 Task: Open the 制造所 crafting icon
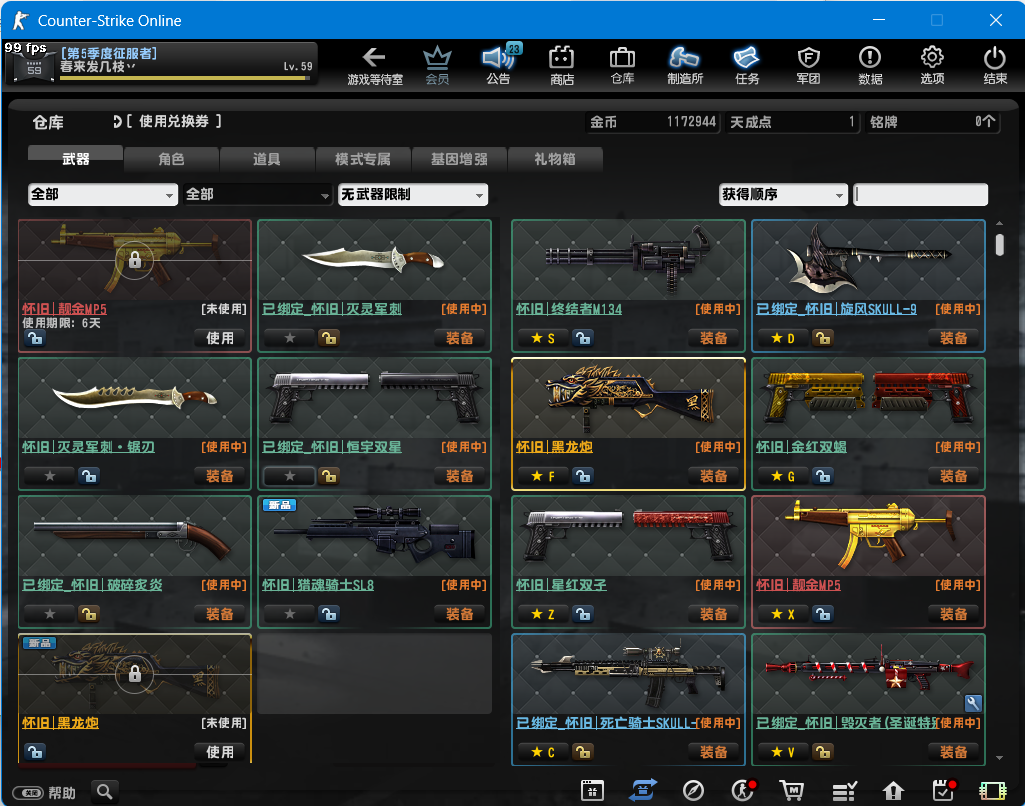coord(684,65)
